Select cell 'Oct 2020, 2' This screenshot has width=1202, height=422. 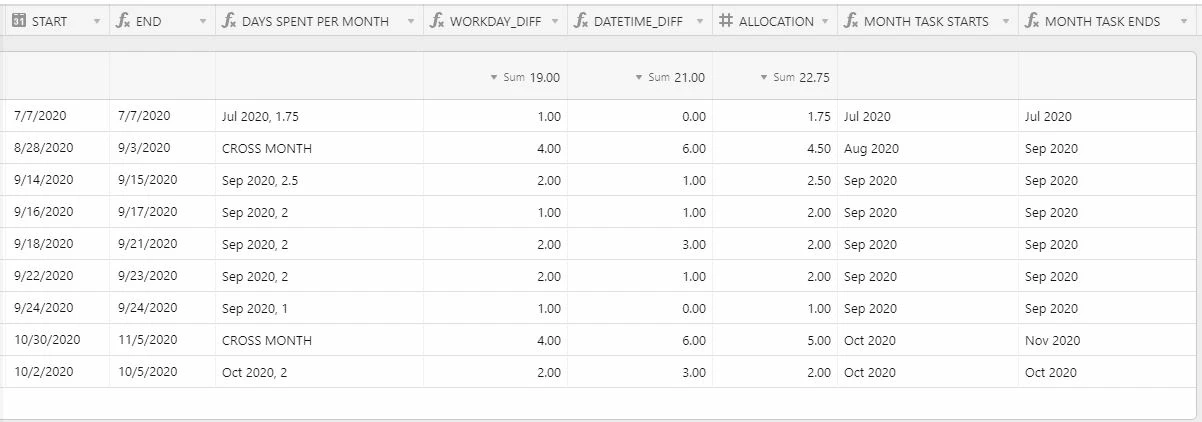tap(319, 372)
